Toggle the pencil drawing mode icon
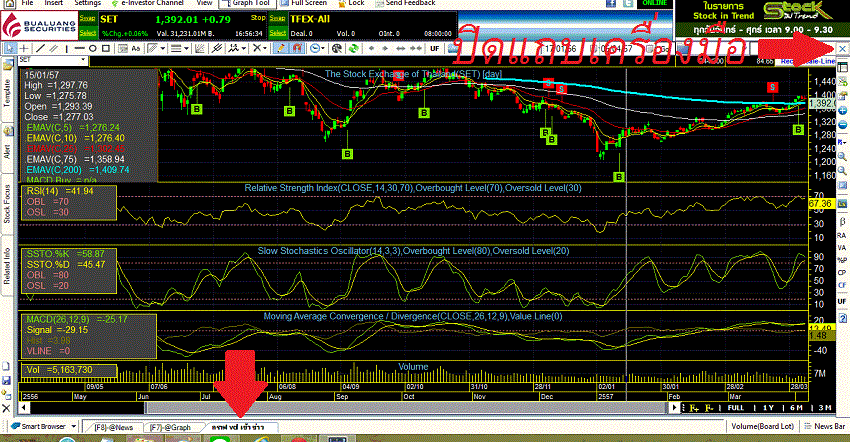The width and height of the screenshot is (850, 442). (x=280, y=49)
